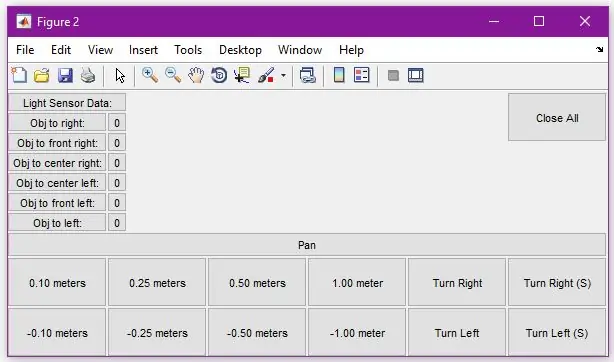The width and height of the screenshot is (614, 362).
Task: Toggle the Brush data tool
Action: click(266, 75)
